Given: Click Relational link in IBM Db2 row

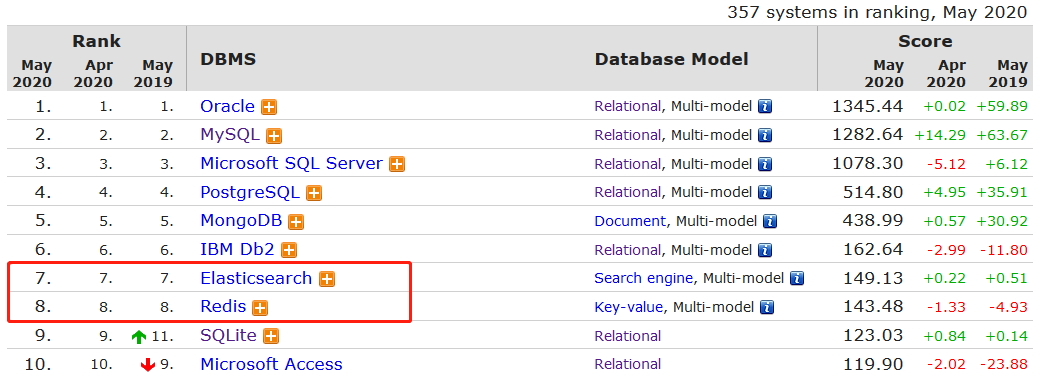Looking at the screenshot, I should point(628,250).
